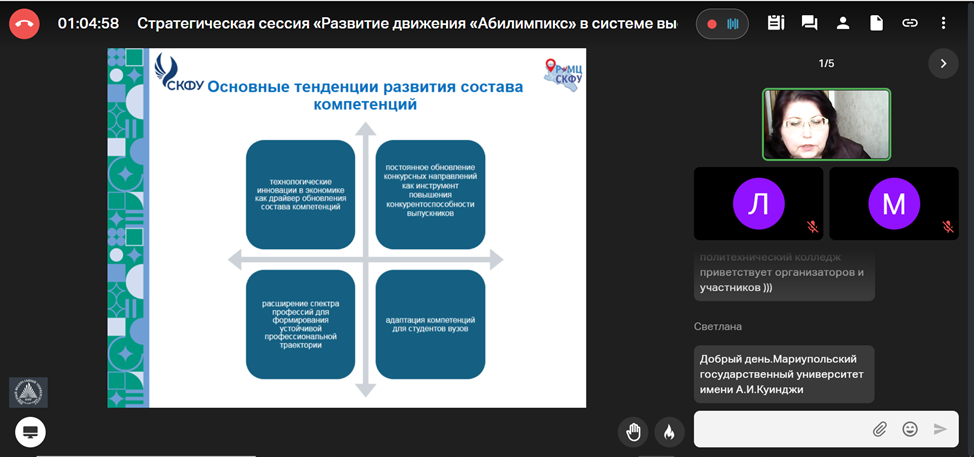Click the chat message input field
Viewport: 974px width, 457px height.
(780, 429)
